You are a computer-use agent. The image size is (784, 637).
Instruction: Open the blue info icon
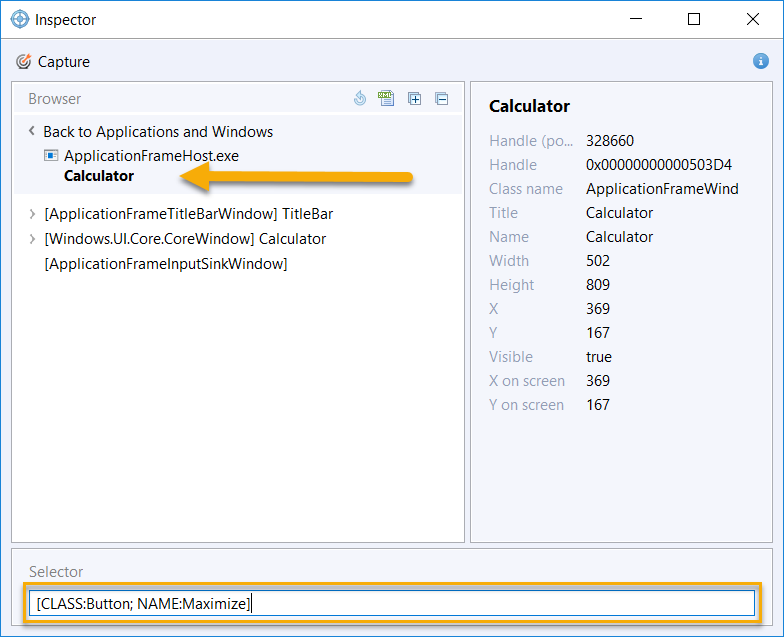(x=760, y=61)
